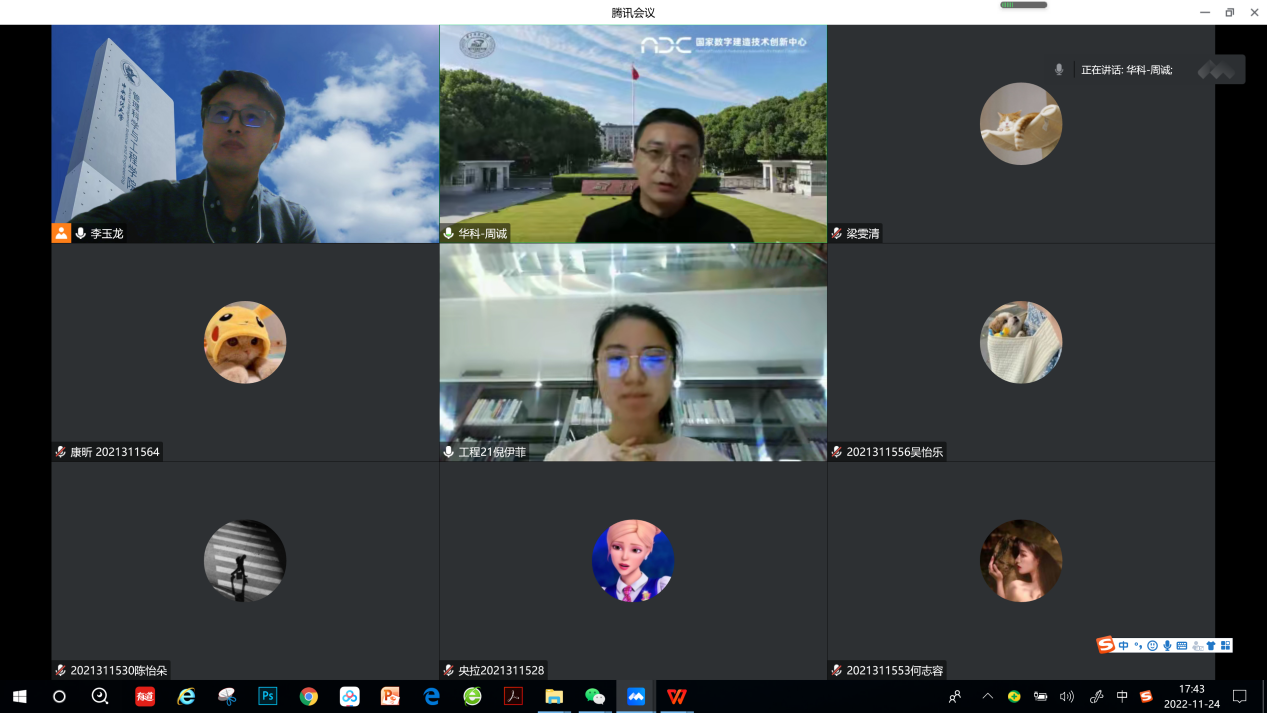Click the 康昕 2021311564 Pikachu cat avatar
This screenshot has width=1267, height=713.
[245, 342]
